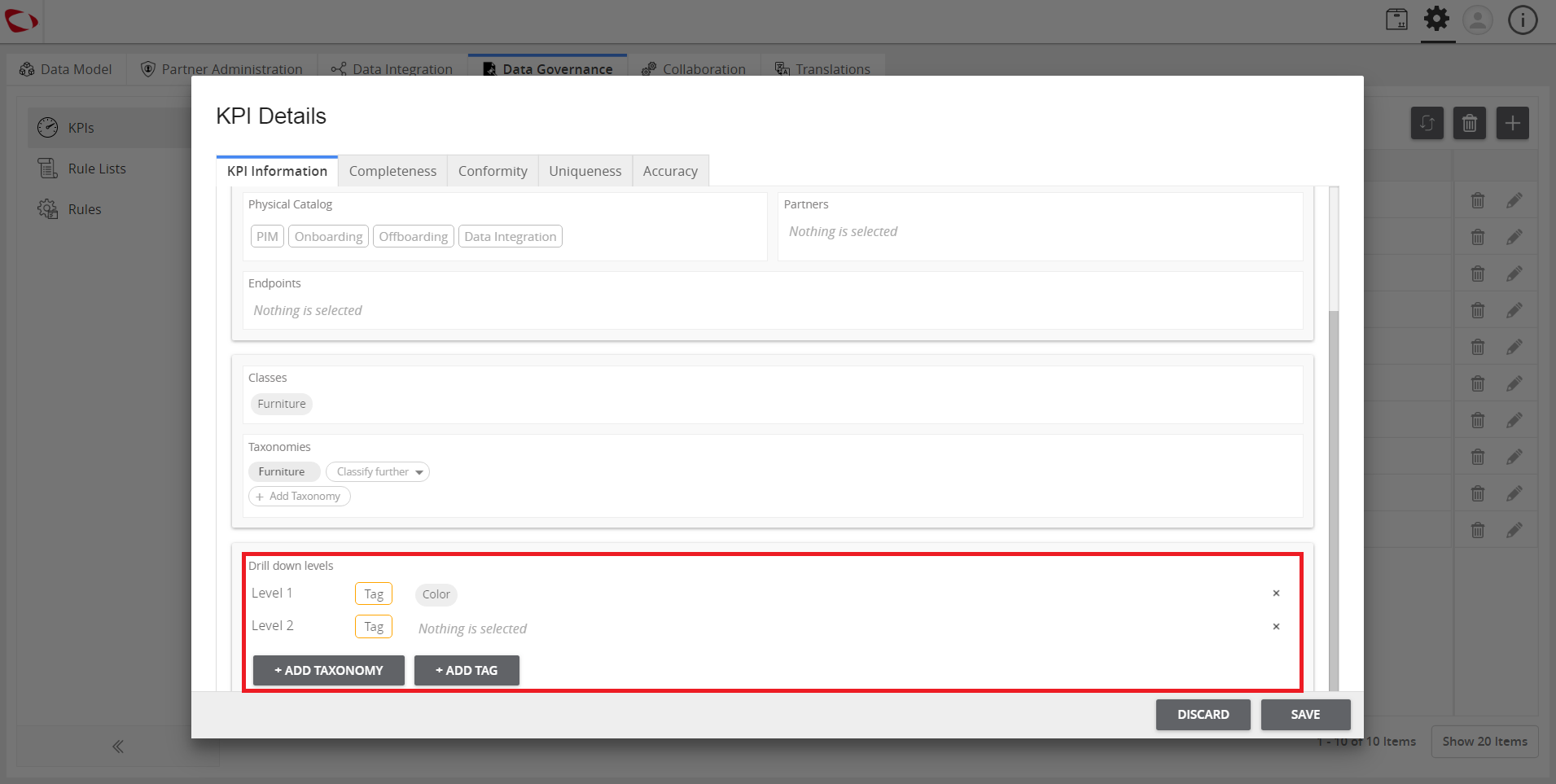This screenshot has width=1556, height=784.
Task: Toggle Offboarding physical catalog chip
Action: coord(414,237)
